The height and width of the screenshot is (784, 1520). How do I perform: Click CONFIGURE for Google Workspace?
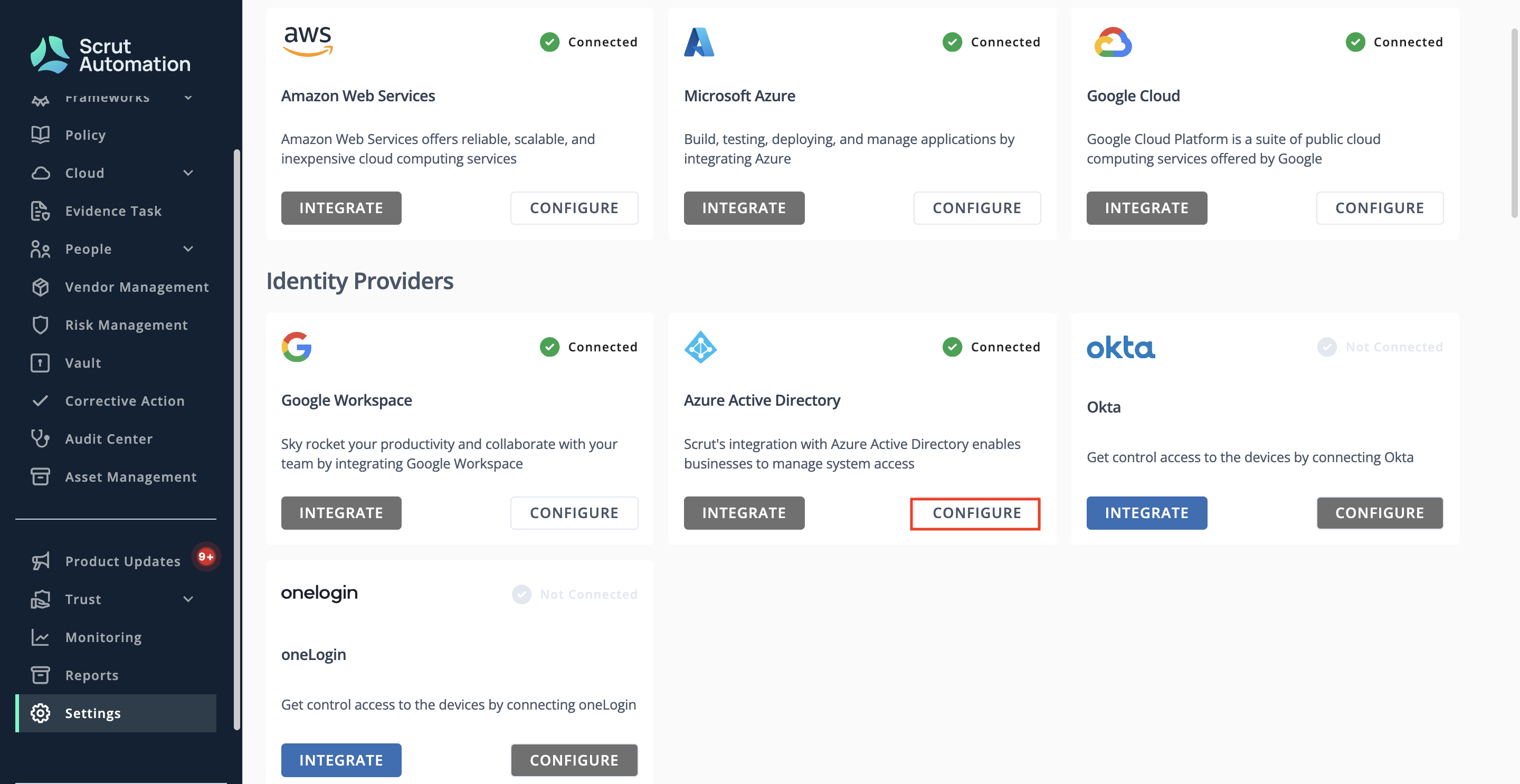(574, 513)
